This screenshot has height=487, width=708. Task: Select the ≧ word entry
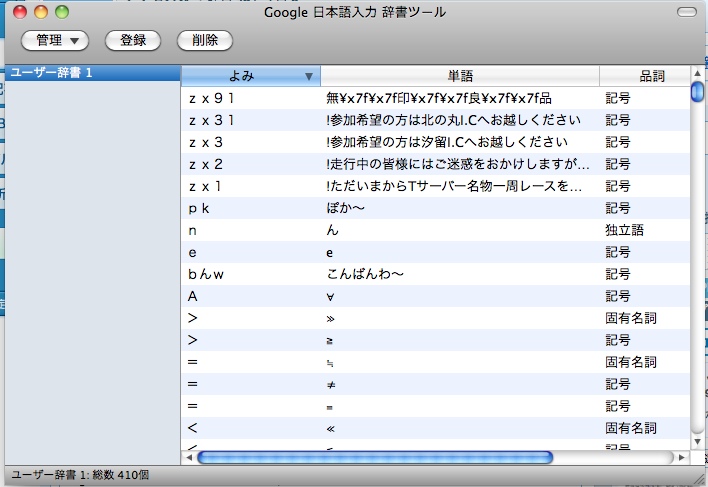point(435,340)
